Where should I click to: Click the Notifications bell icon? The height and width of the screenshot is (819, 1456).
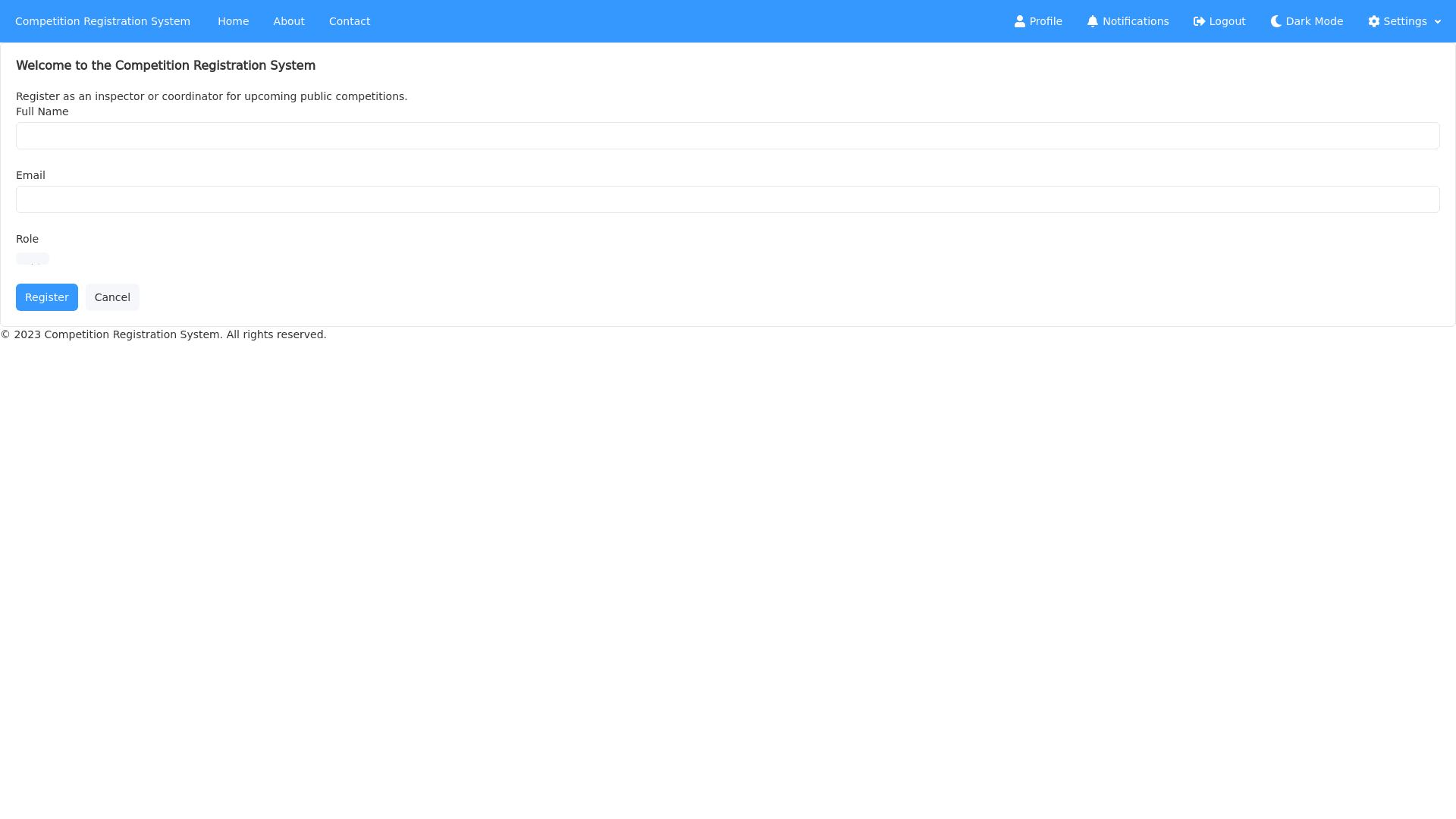pyautogui.click(x=1092, y=21)
